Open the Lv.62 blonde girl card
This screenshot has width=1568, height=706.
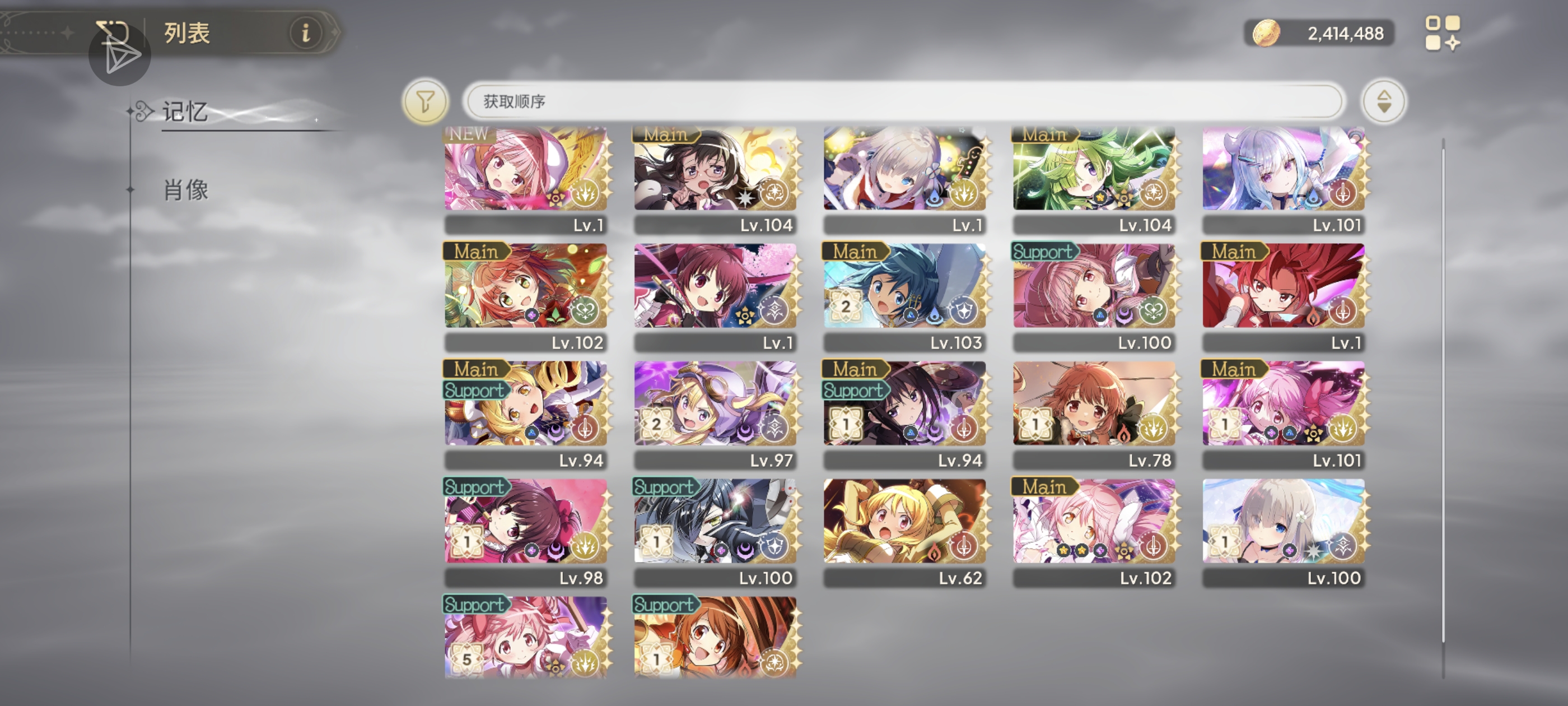[906, 533]
